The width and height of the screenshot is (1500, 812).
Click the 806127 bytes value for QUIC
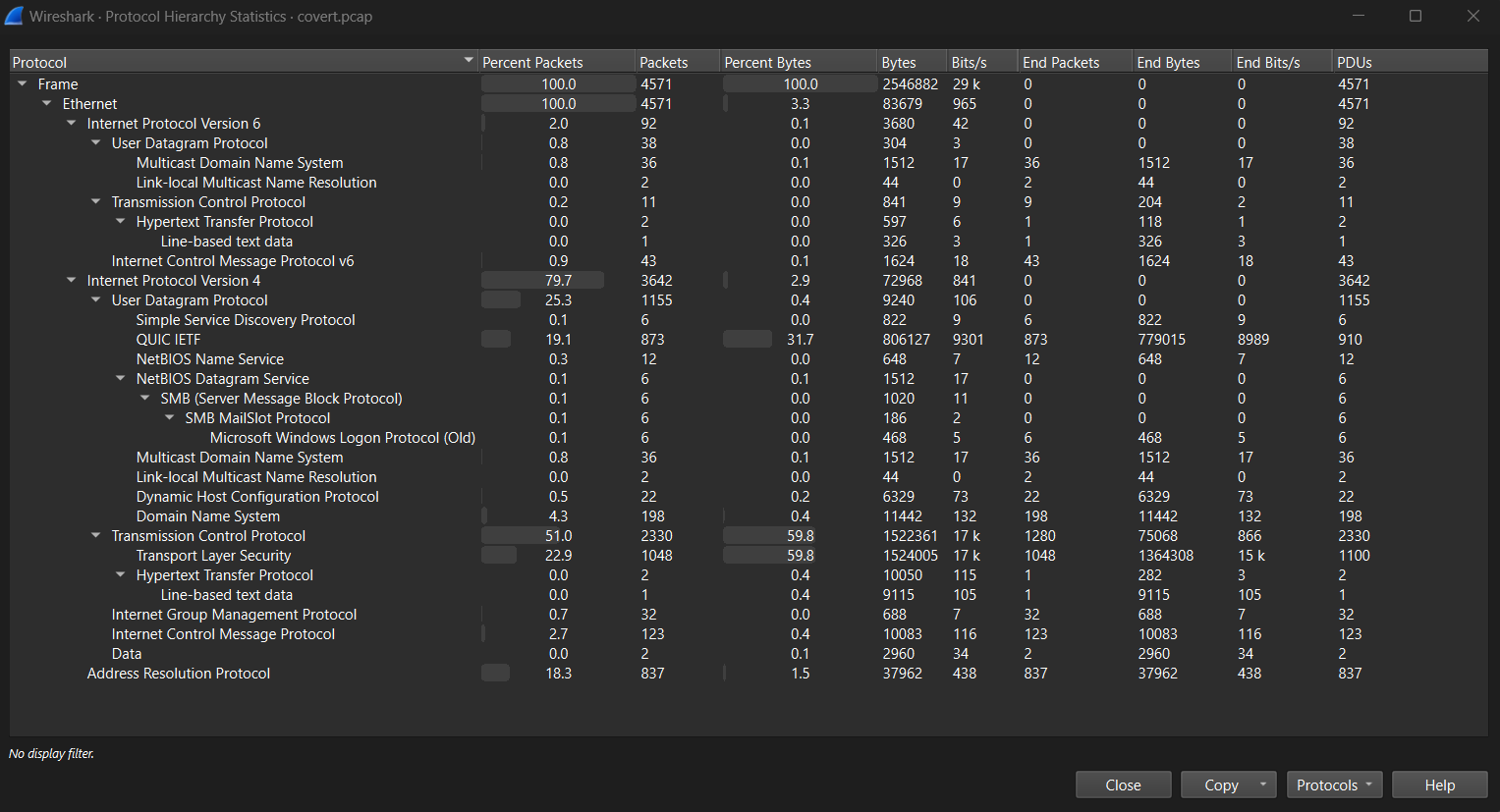coord(906,340)
